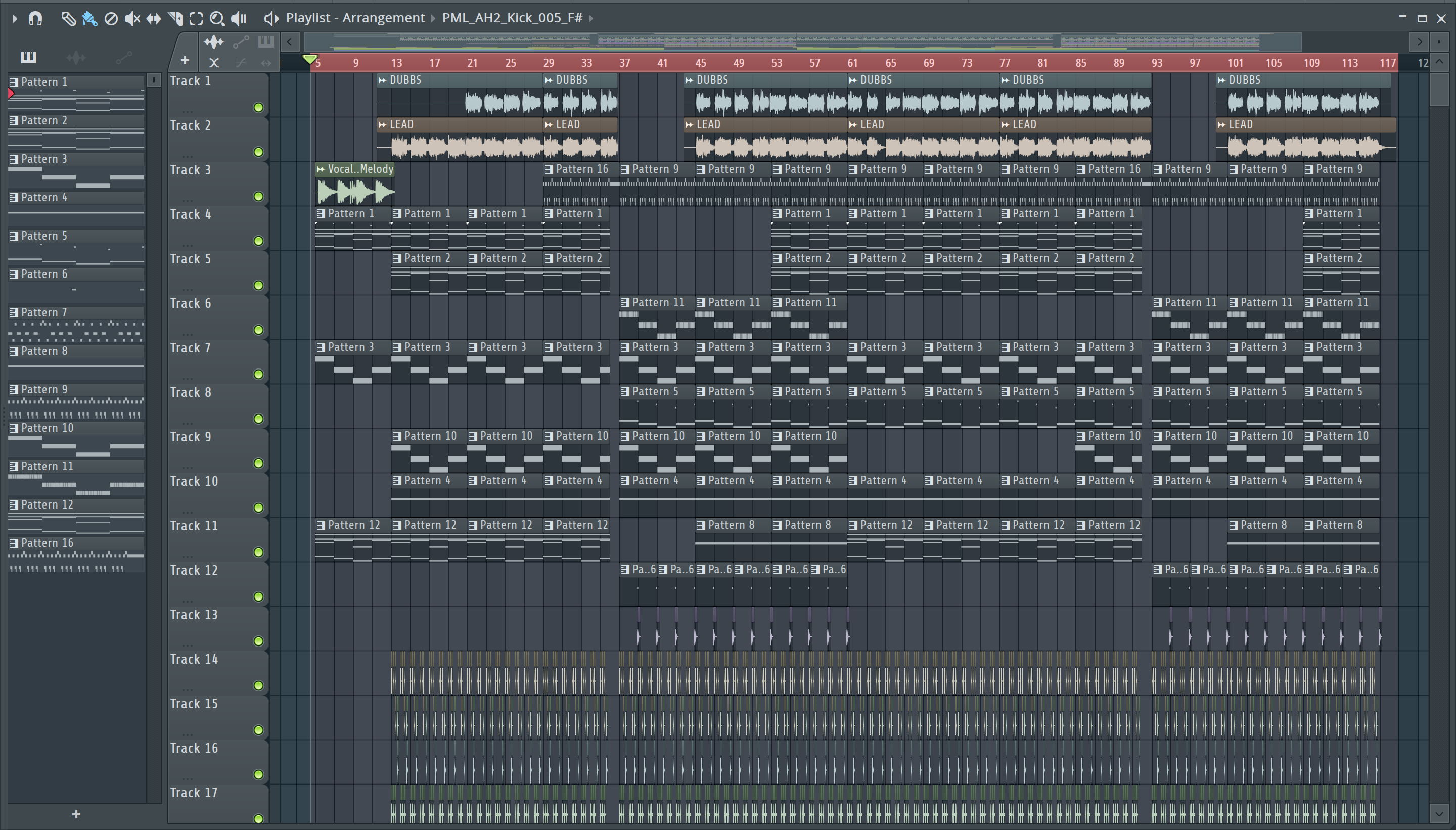Click the horizontal overview scrollbar thumb
1456x830 pixels.
[x=803, y=41]
